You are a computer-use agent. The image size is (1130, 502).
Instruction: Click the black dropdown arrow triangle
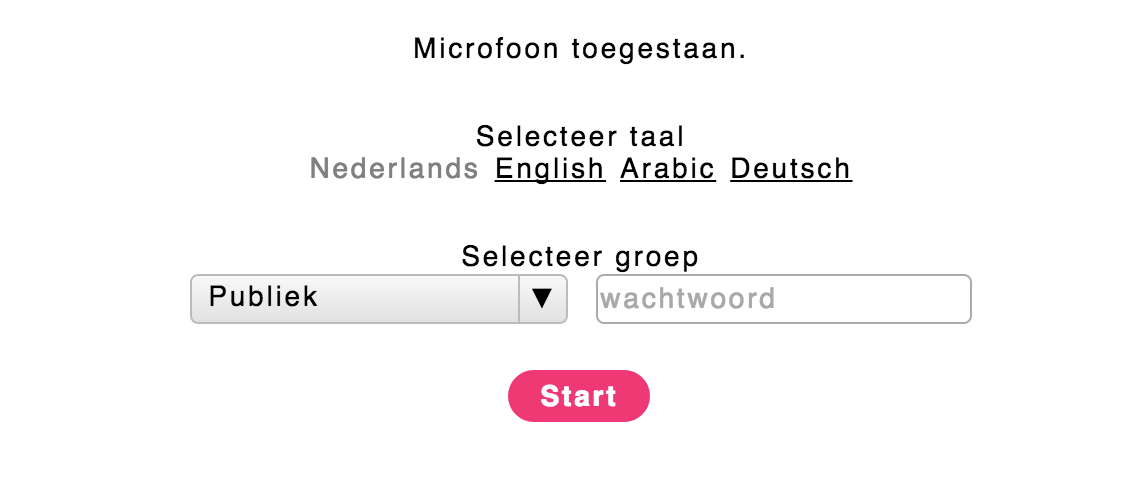543,299
